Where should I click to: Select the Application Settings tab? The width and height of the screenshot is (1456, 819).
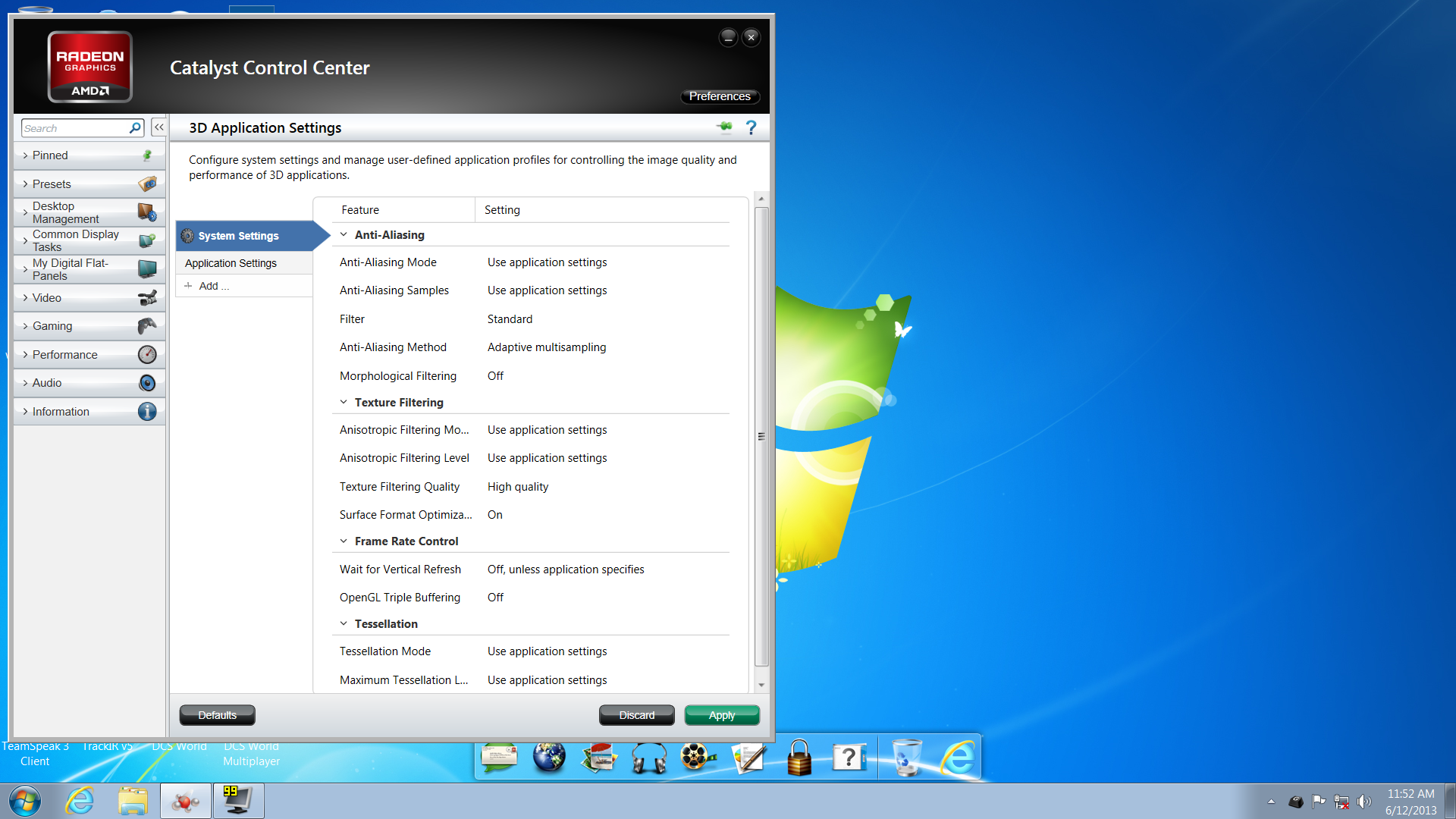point(244,263)
